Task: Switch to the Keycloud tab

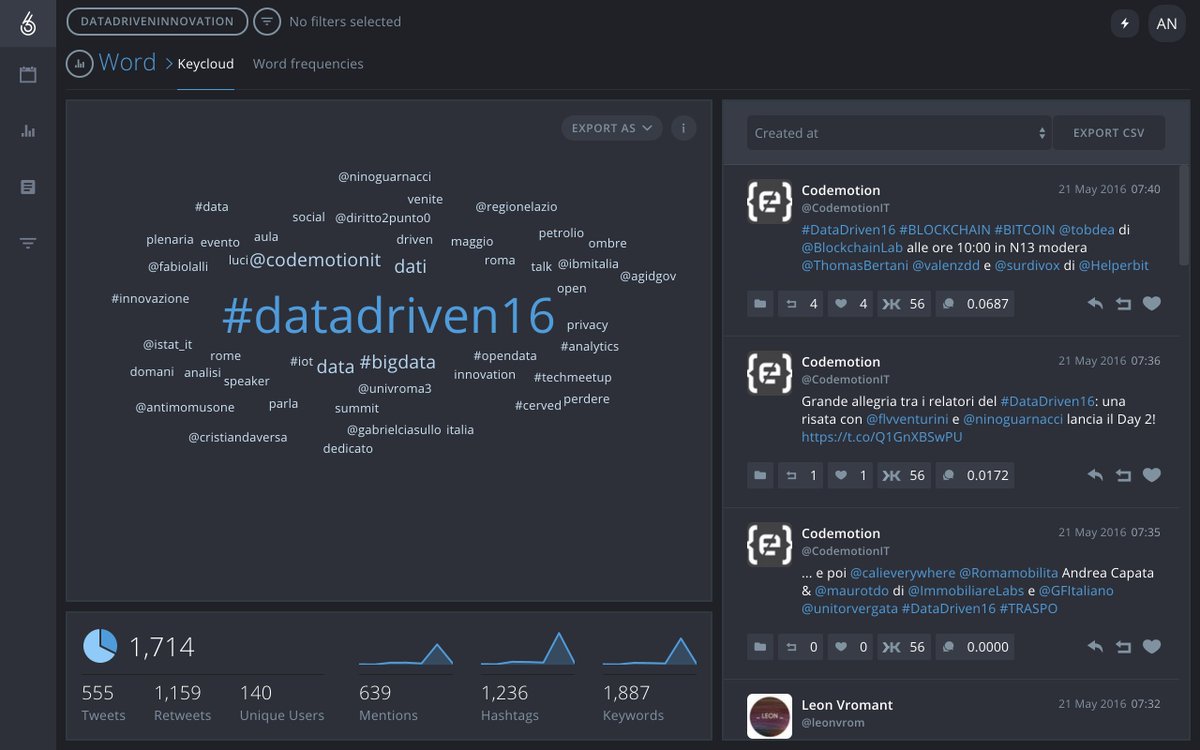Action: tap(206, 64)
